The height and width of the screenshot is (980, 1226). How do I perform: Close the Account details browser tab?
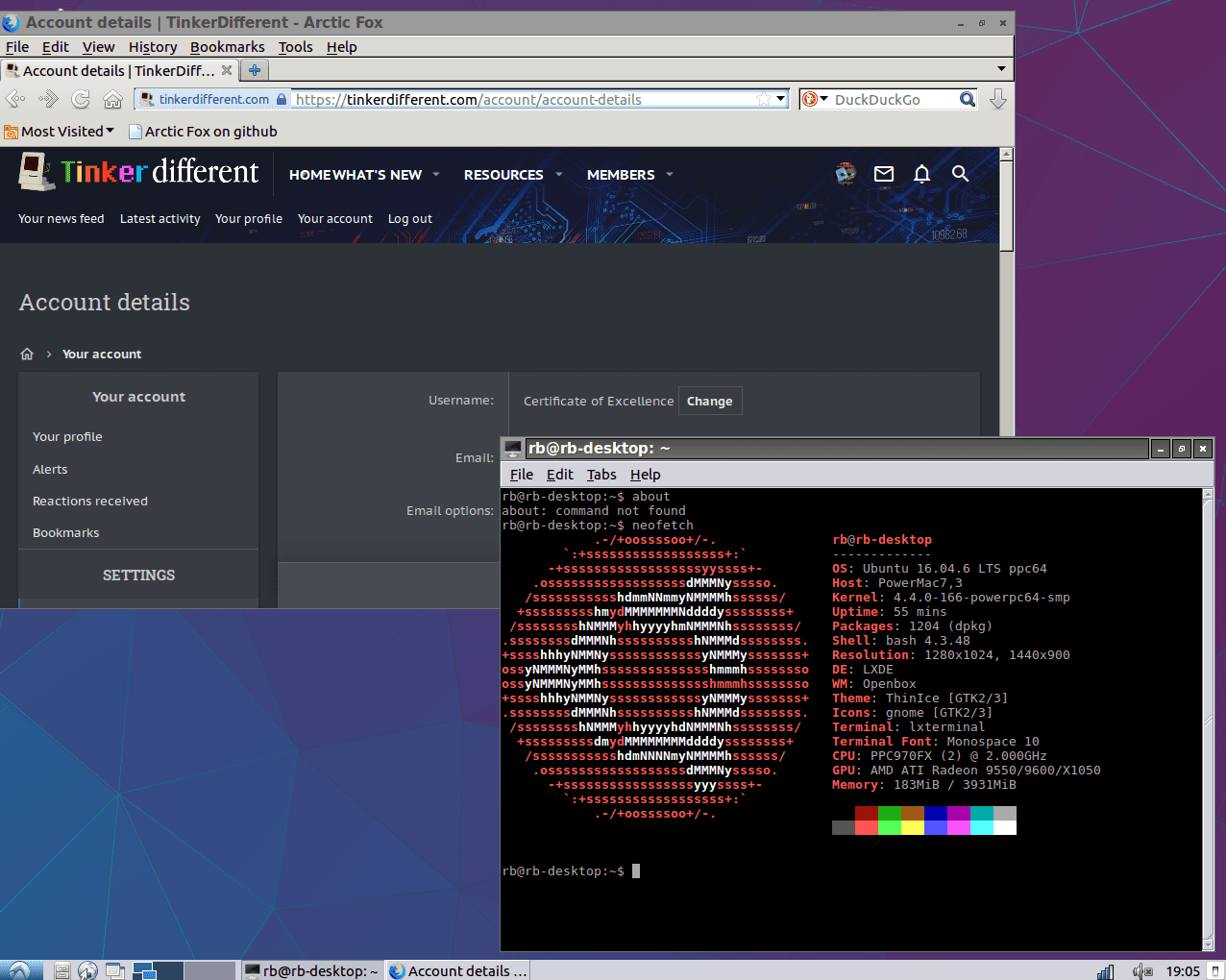pyautogui.click(x=227, y=70)
